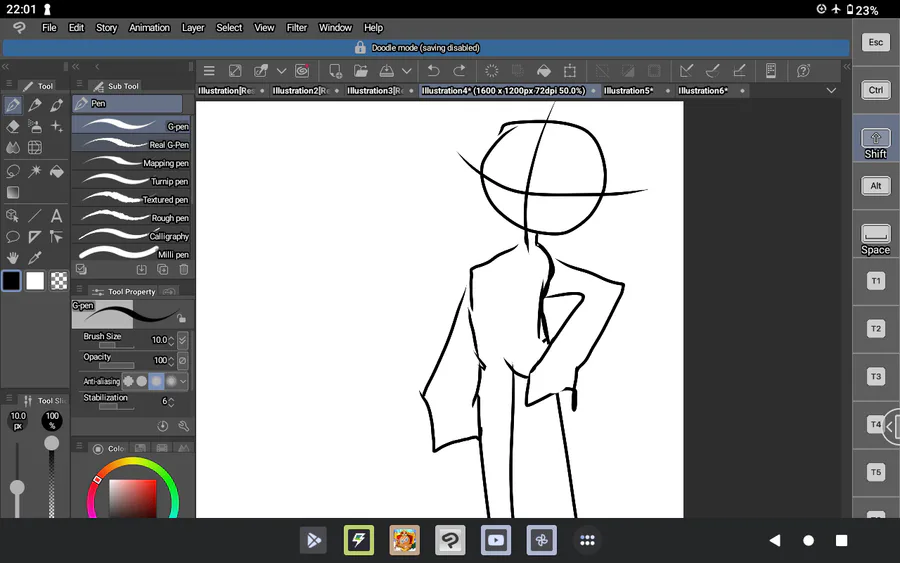Collapse the Tool palette dock arrows
The height and width of the screenshot is (563, 900).
click(5, 67)
